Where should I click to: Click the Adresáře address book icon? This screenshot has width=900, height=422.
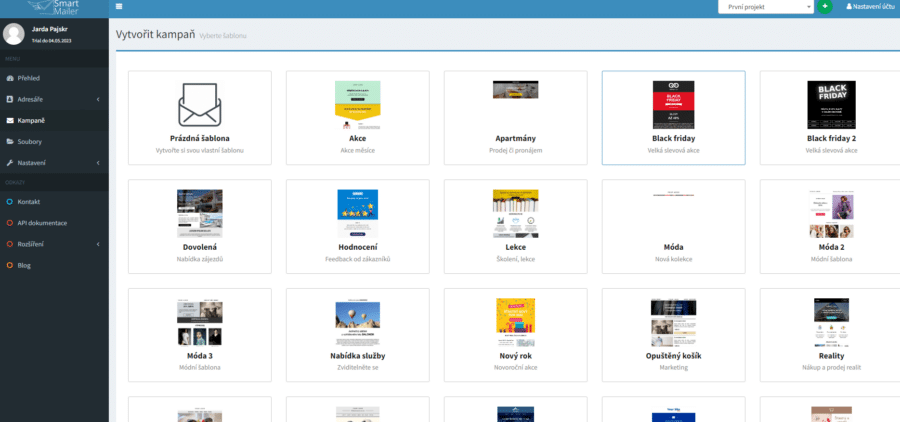[10, 99]
